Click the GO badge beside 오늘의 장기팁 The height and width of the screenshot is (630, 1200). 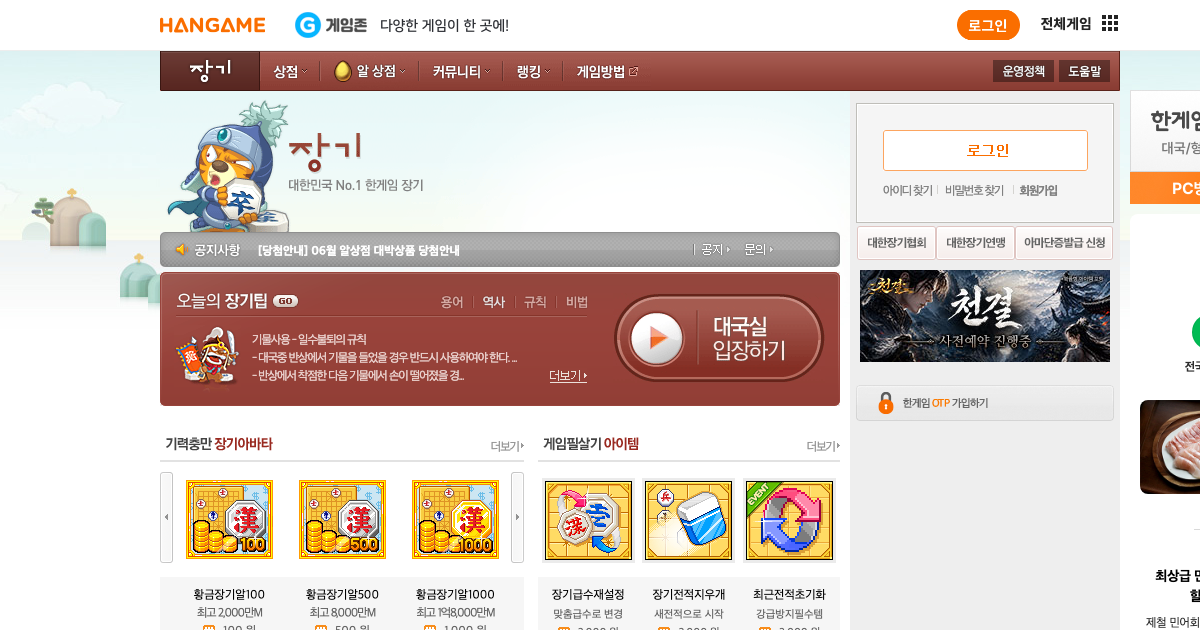(x=285, y=301)
